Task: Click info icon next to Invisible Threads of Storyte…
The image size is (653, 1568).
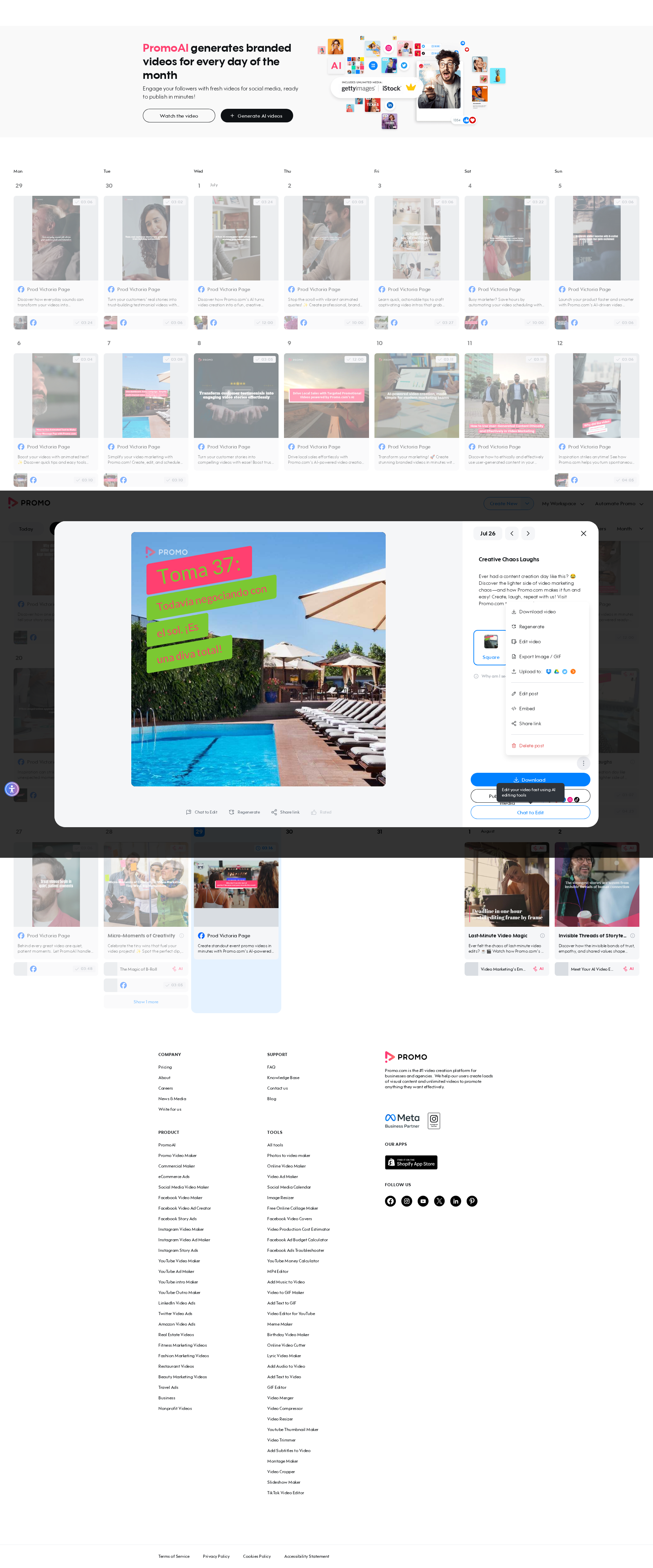Action: click(632, 936)
